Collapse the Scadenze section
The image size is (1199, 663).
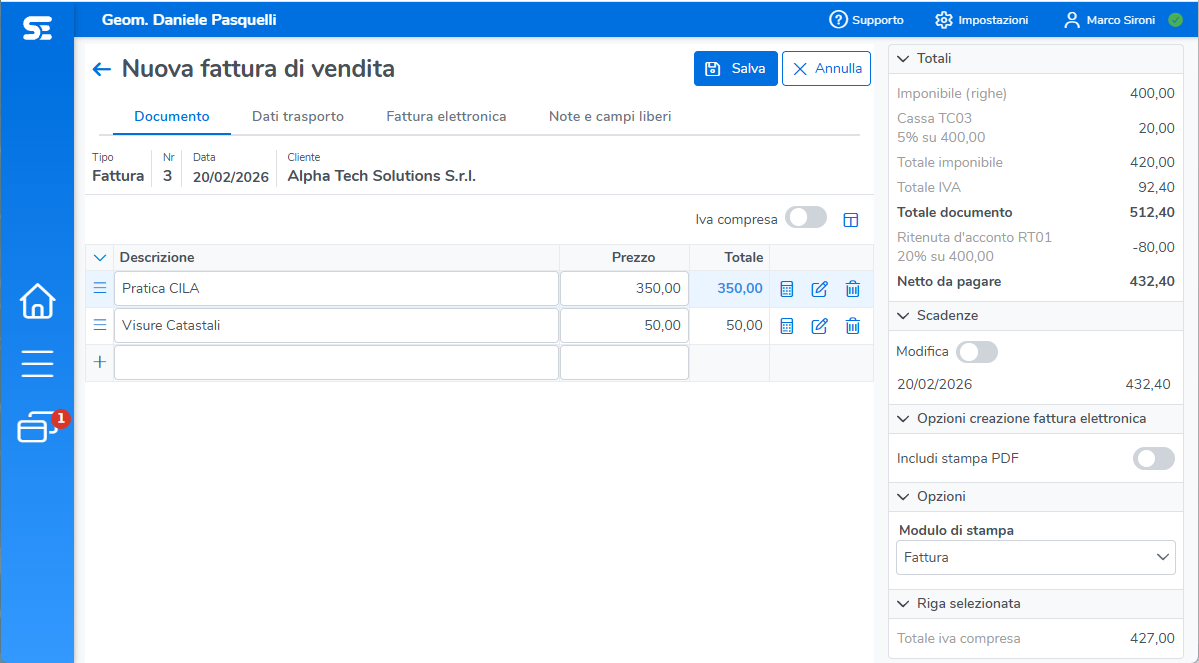[903, 316]
